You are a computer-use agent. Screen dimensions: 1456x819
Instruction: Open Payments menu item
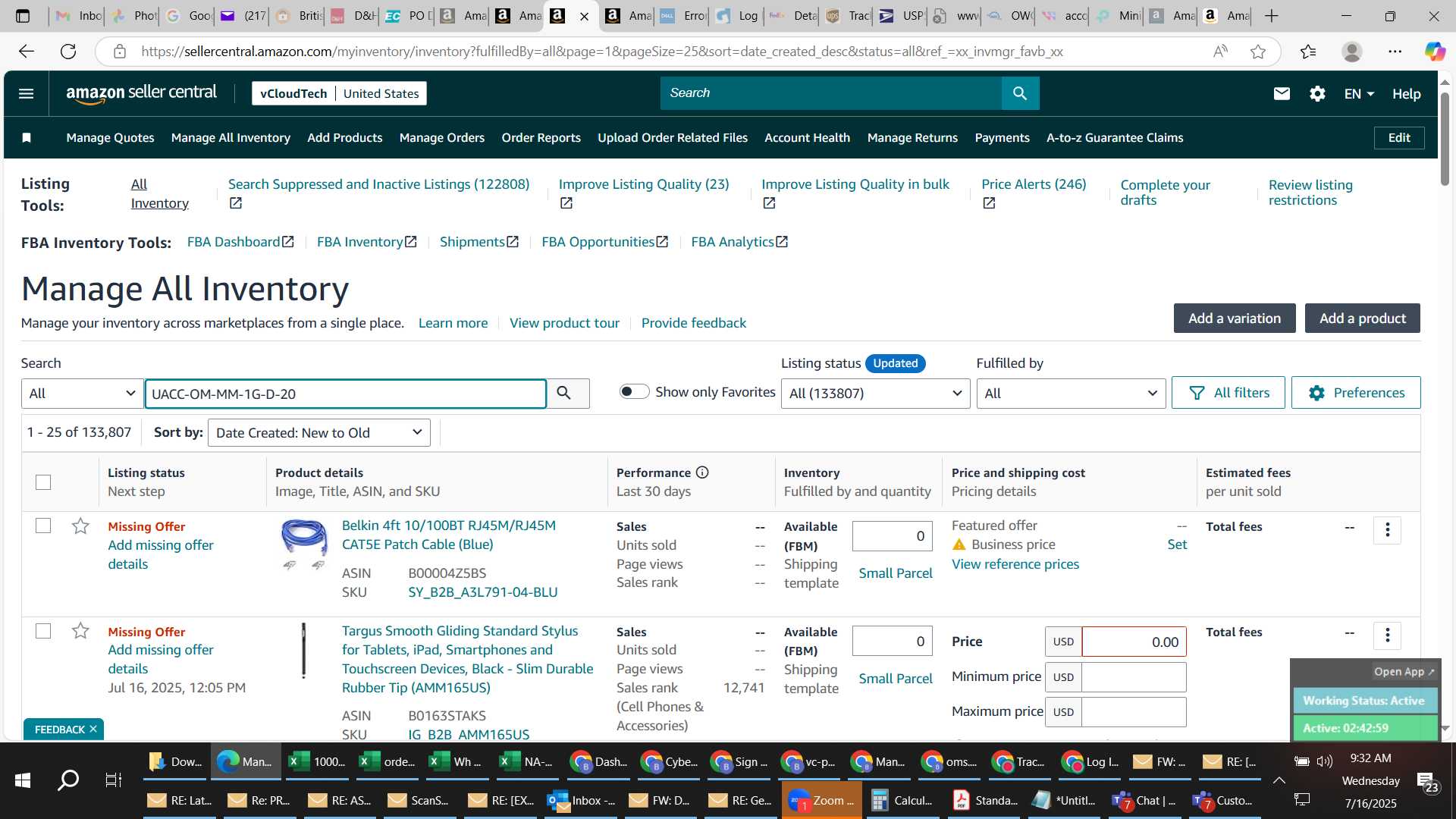(1002, 137)
